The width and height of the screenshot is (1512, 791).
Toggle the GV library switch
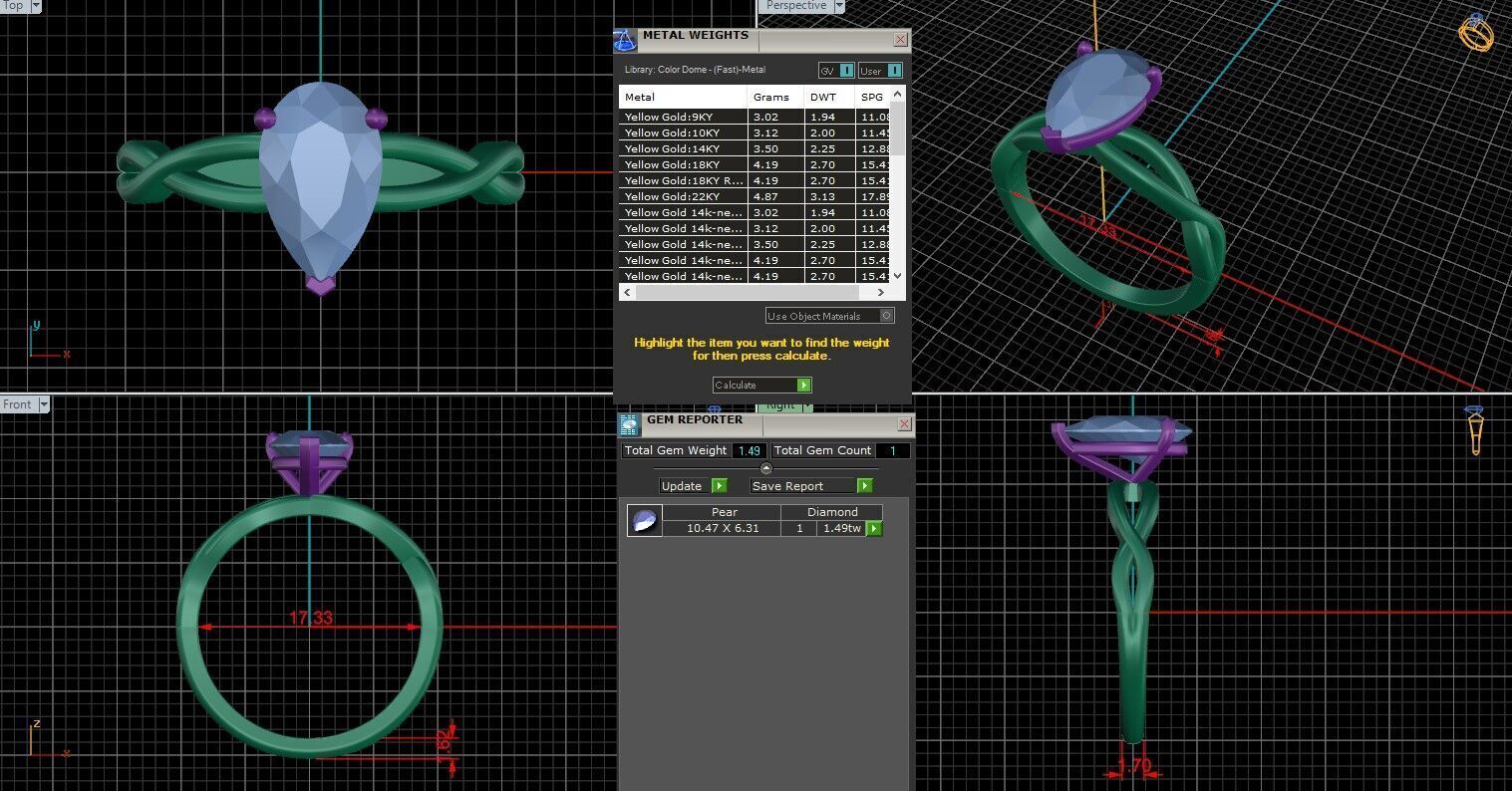click(x=836, y=71)
